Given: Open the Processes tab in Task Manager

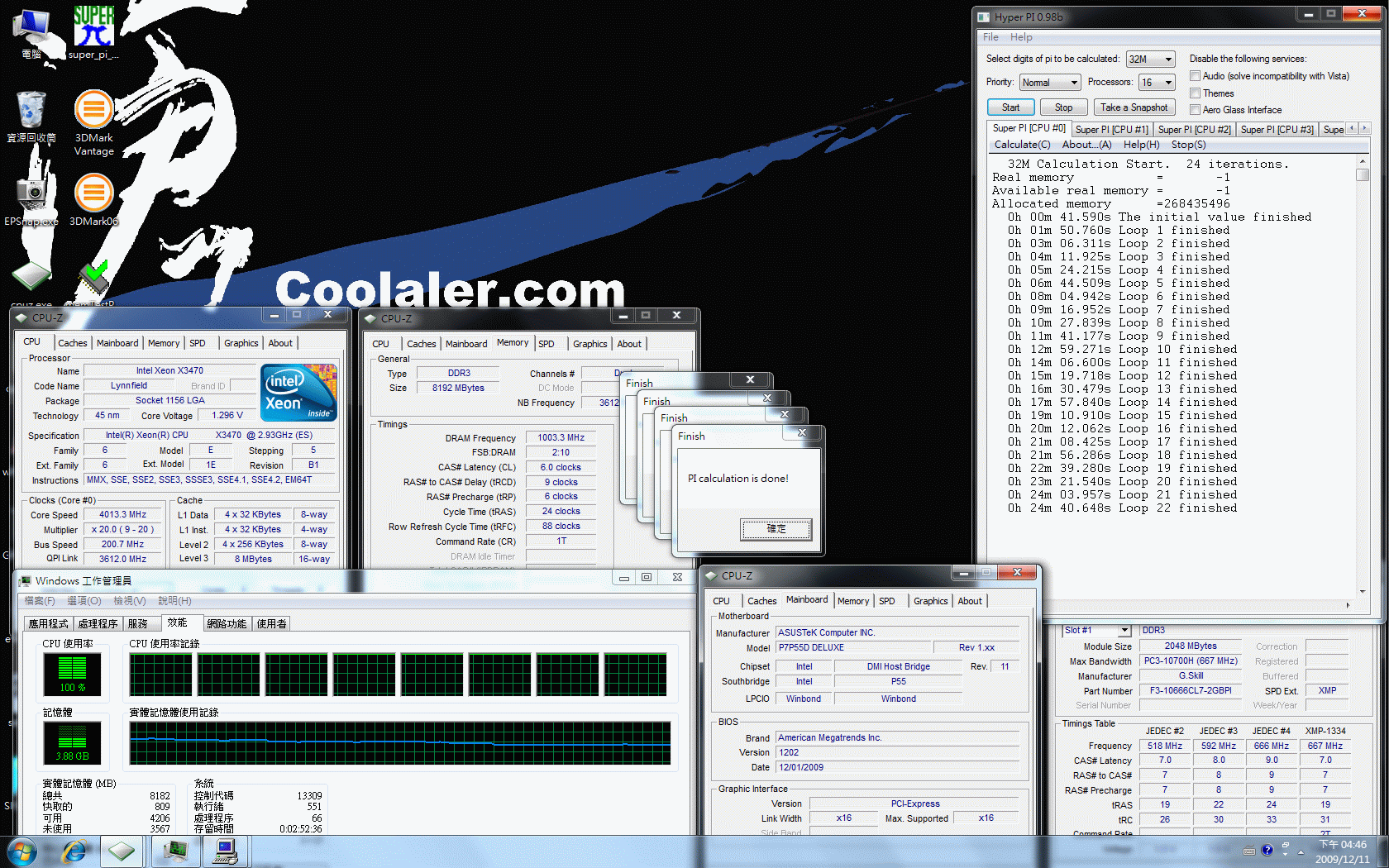Looking at the screenshot, I should pos(98,624).
